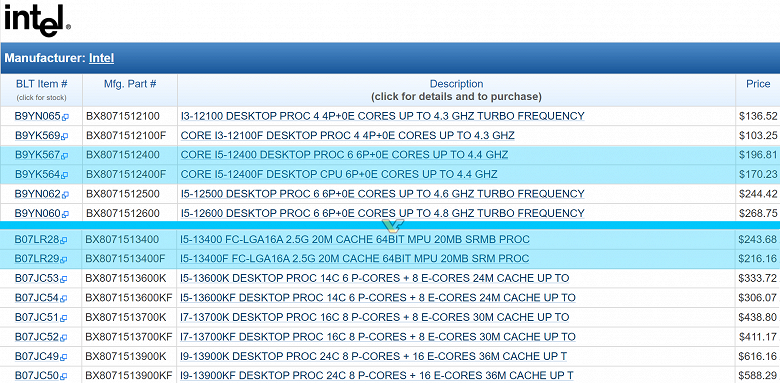Open the stock icon next to B07JC53
The width and height of the screenshot is (780, 383).
64,280
